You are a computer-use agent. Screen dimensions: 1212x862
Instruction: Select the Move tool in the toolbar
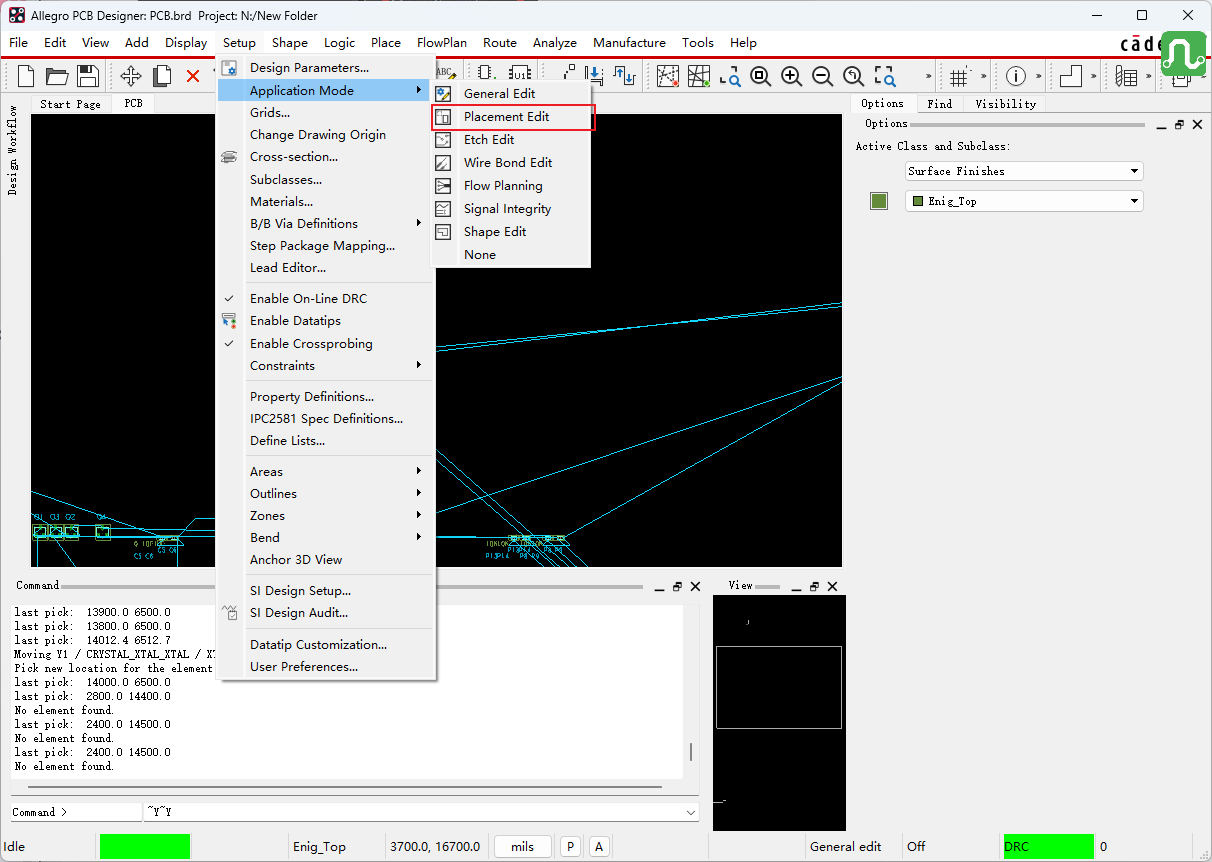click(x=131, y=76)
